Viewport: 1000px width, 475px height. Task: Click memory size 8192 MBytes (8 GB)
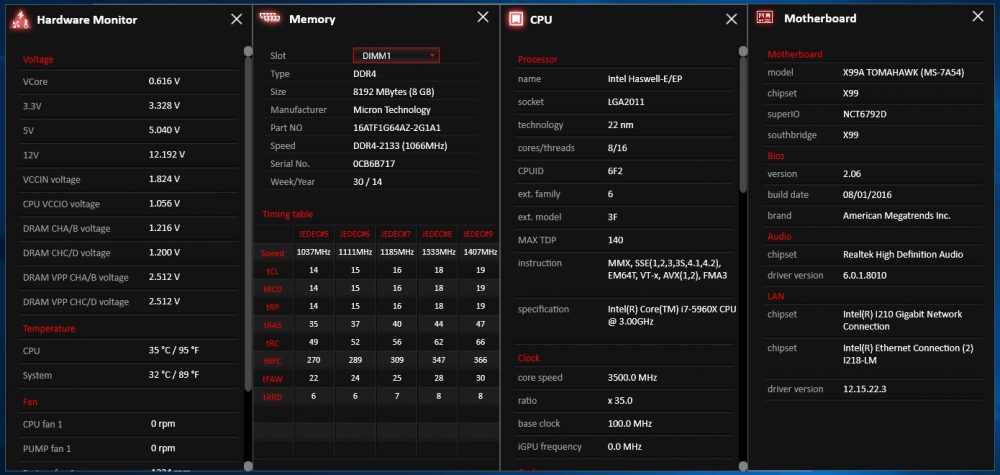click(393, 92)
